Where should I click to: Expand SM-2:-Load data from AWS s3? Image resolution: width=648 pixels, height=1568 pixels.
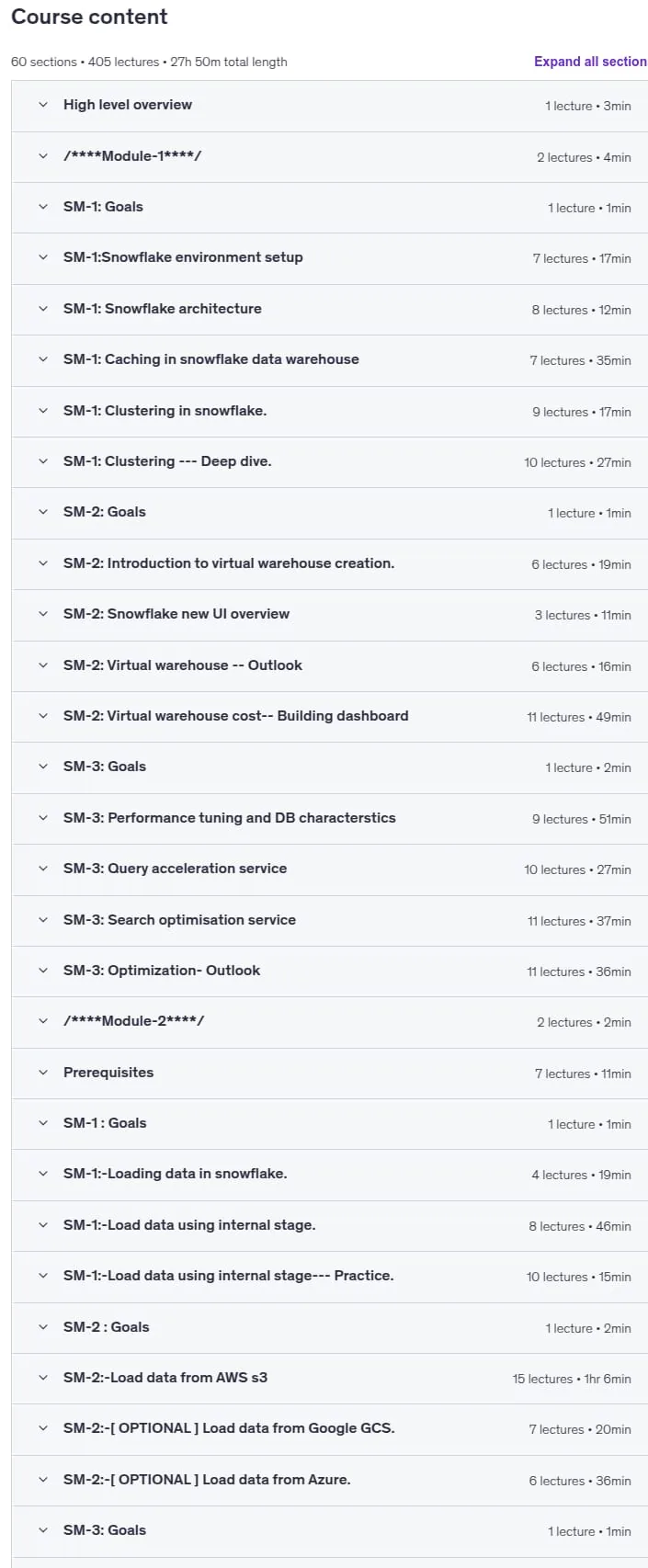329,1379
